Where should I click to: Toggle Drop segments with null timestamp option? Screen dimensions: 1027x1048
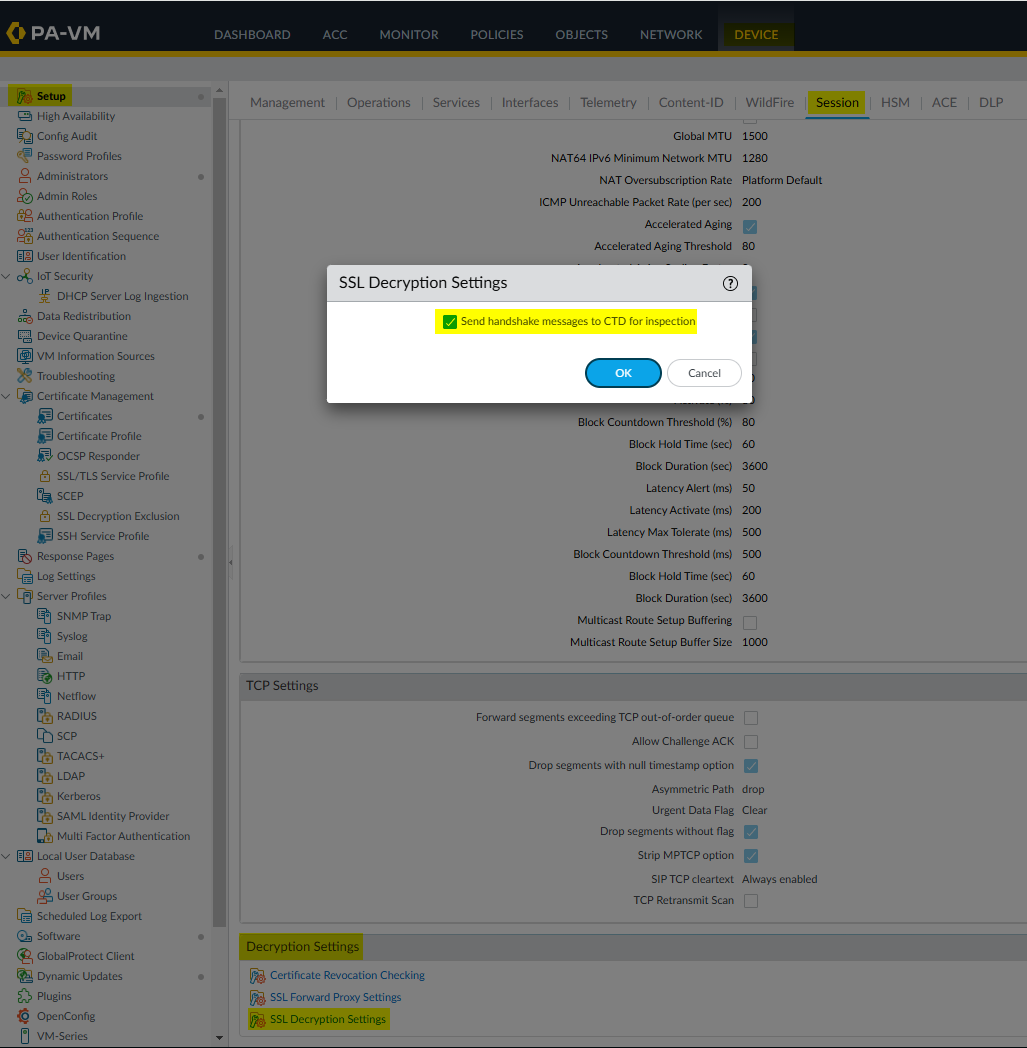pos(751,767)
